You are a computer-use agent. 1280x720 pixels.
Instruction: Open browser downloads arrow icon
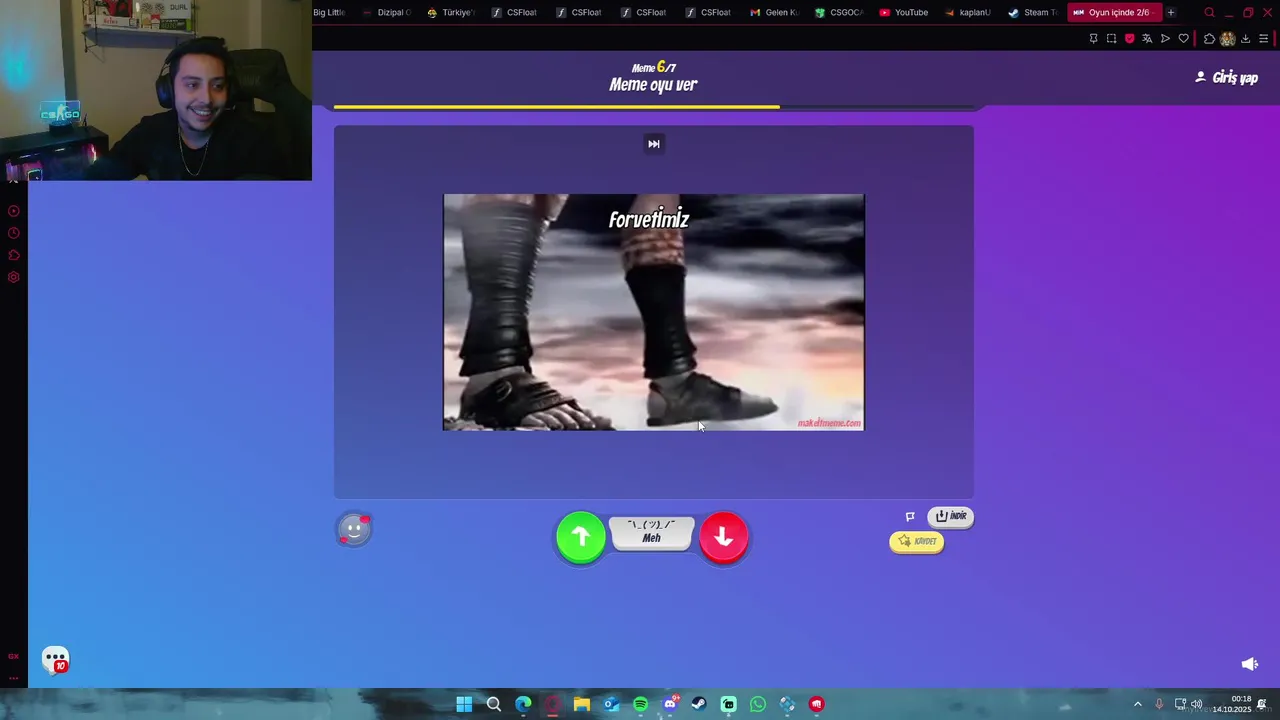[x=1245, y=39]
